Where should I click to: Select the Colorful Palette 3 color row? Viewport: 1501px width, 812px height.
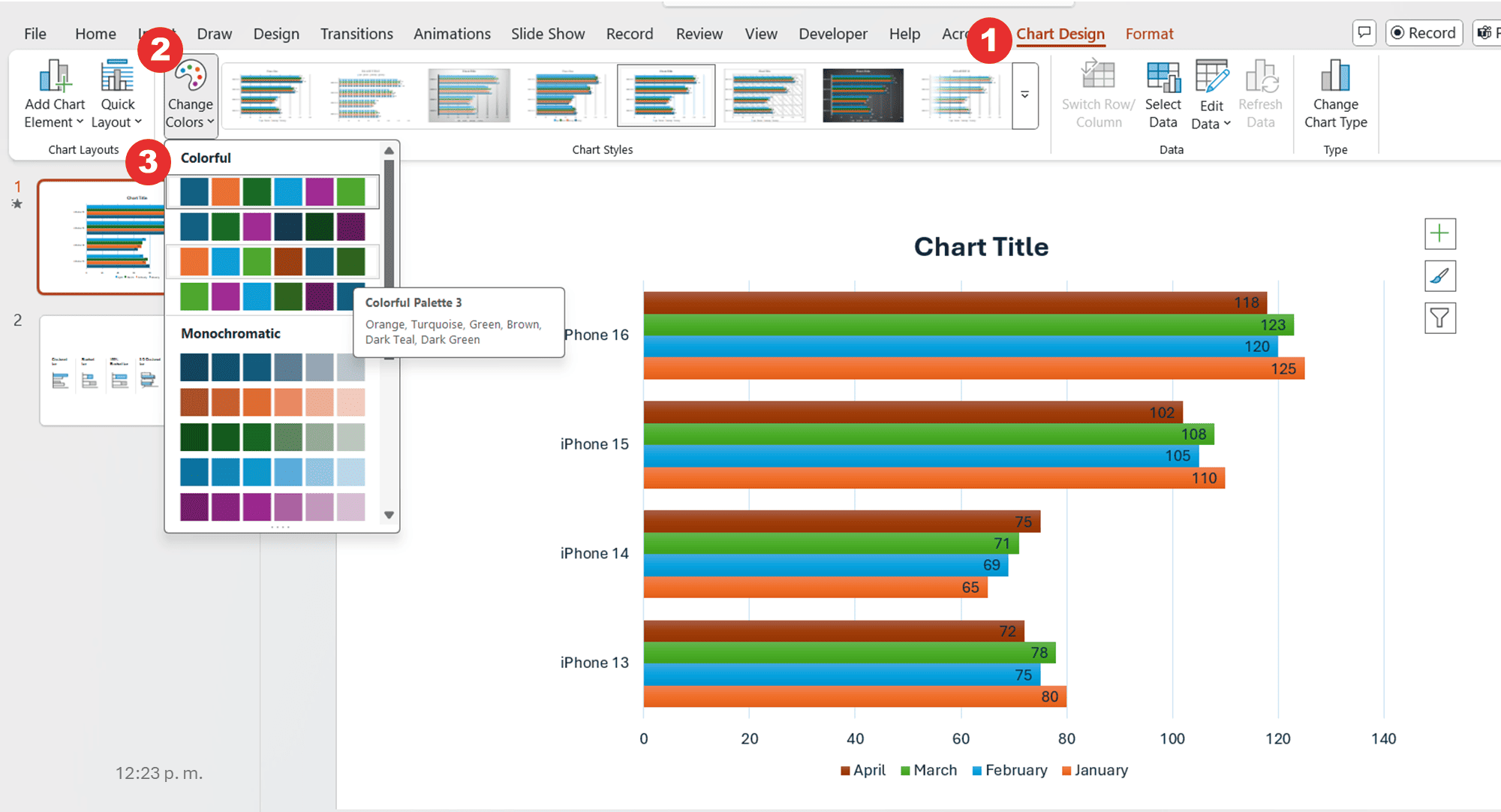pyautogui.click(x=272, y=261)
